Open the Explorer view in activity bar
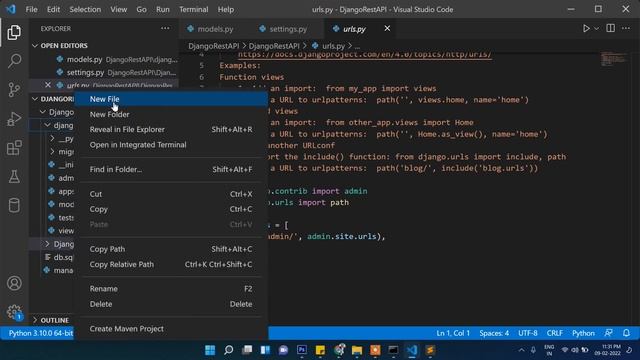Screen dimensions: 640x360 click(x=14, y=33)
